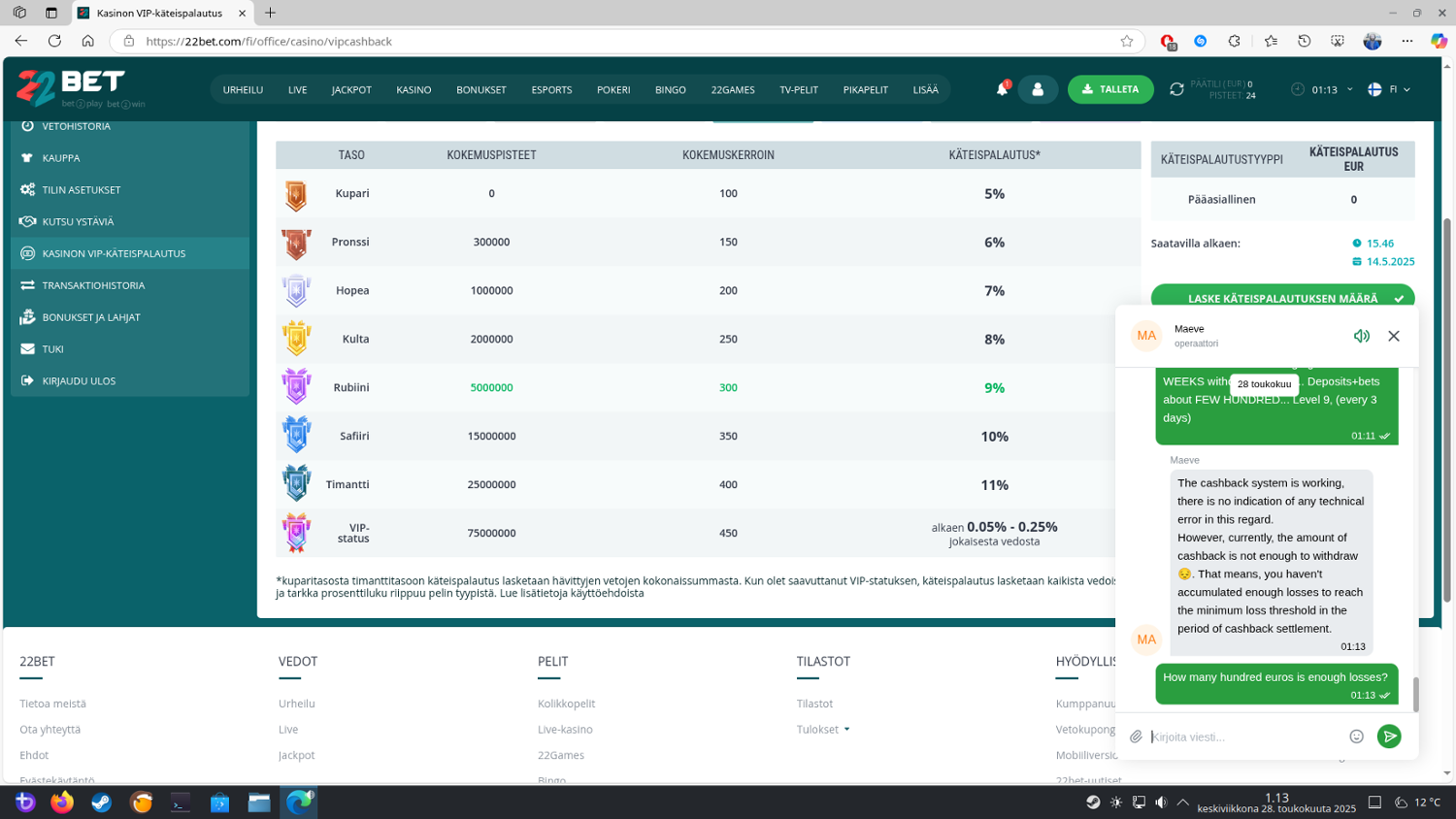Select the BONUKSET menu item
The image size is (1456, 819).
coord(481,89)
